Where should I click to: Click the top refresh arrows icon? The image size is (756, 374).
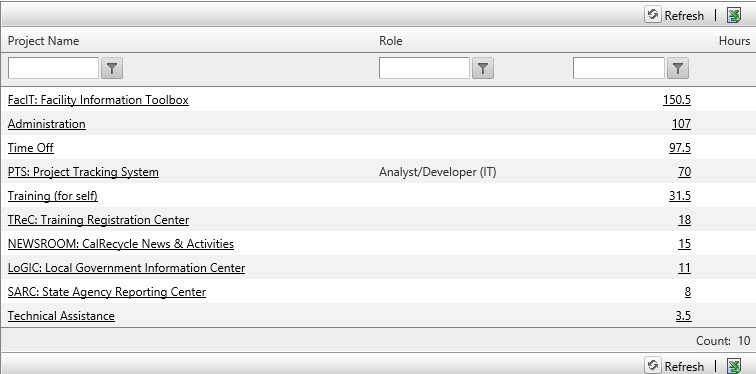pyautogui.click(x=652, y=15)
